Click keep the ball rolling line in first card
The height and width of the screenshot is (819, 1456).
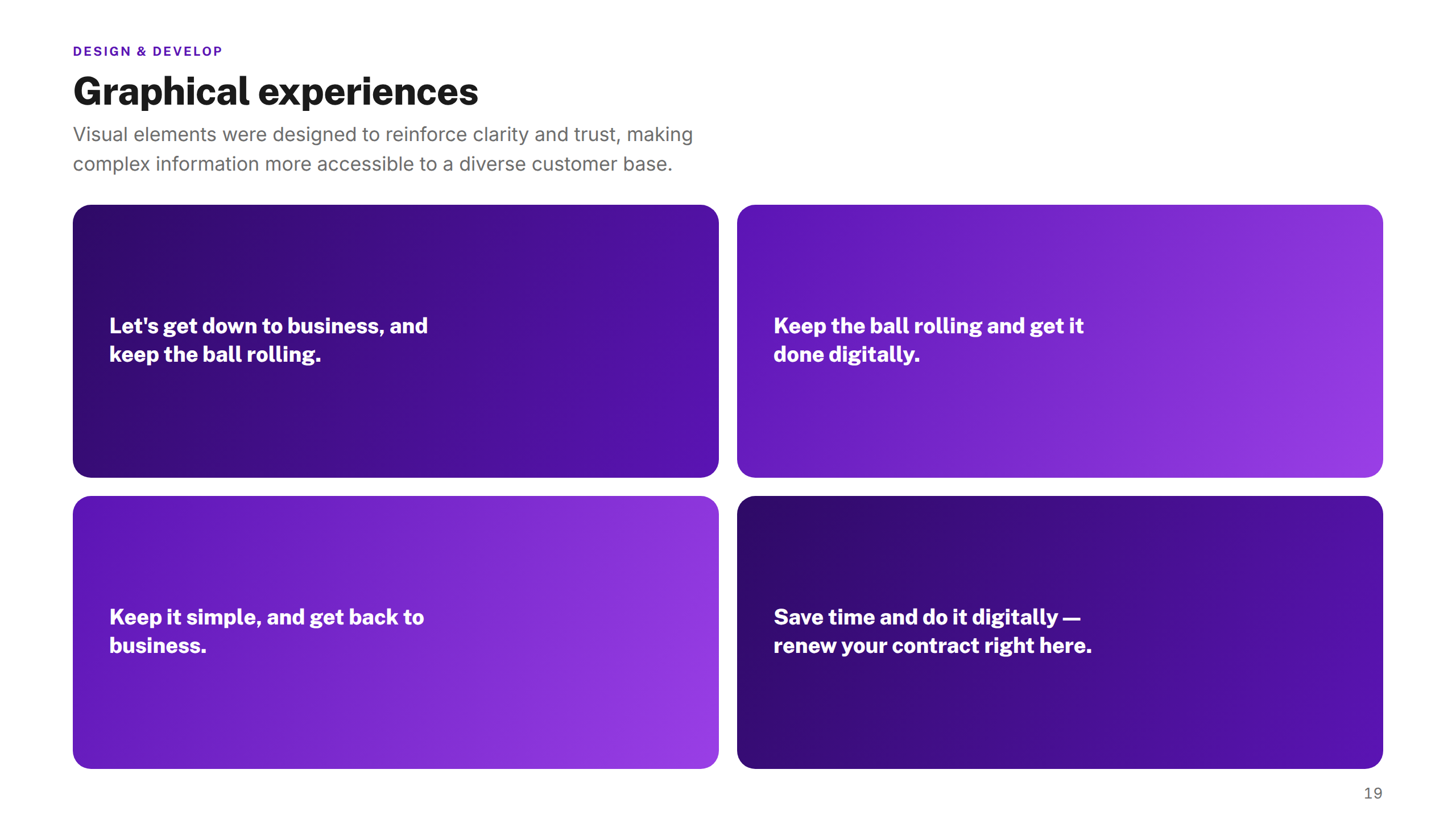click(215, 354)
